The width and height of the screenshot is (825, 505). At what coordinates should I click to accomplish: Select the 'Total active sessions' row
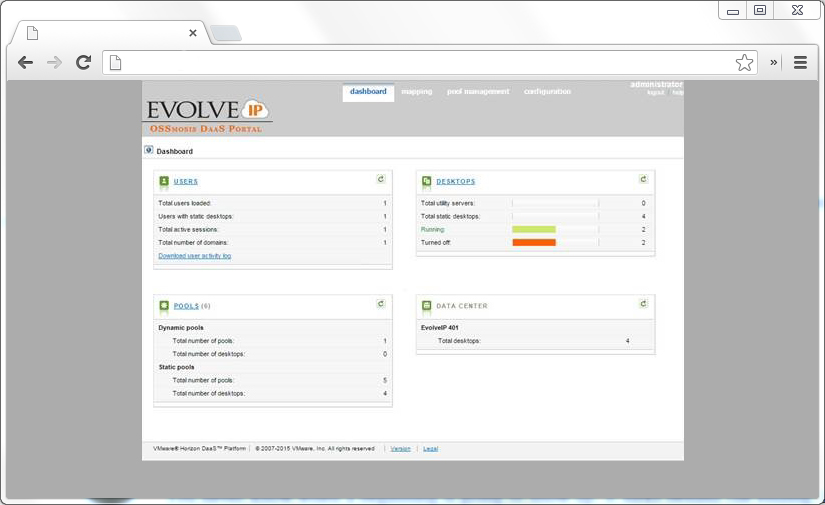tap(273, 229)
